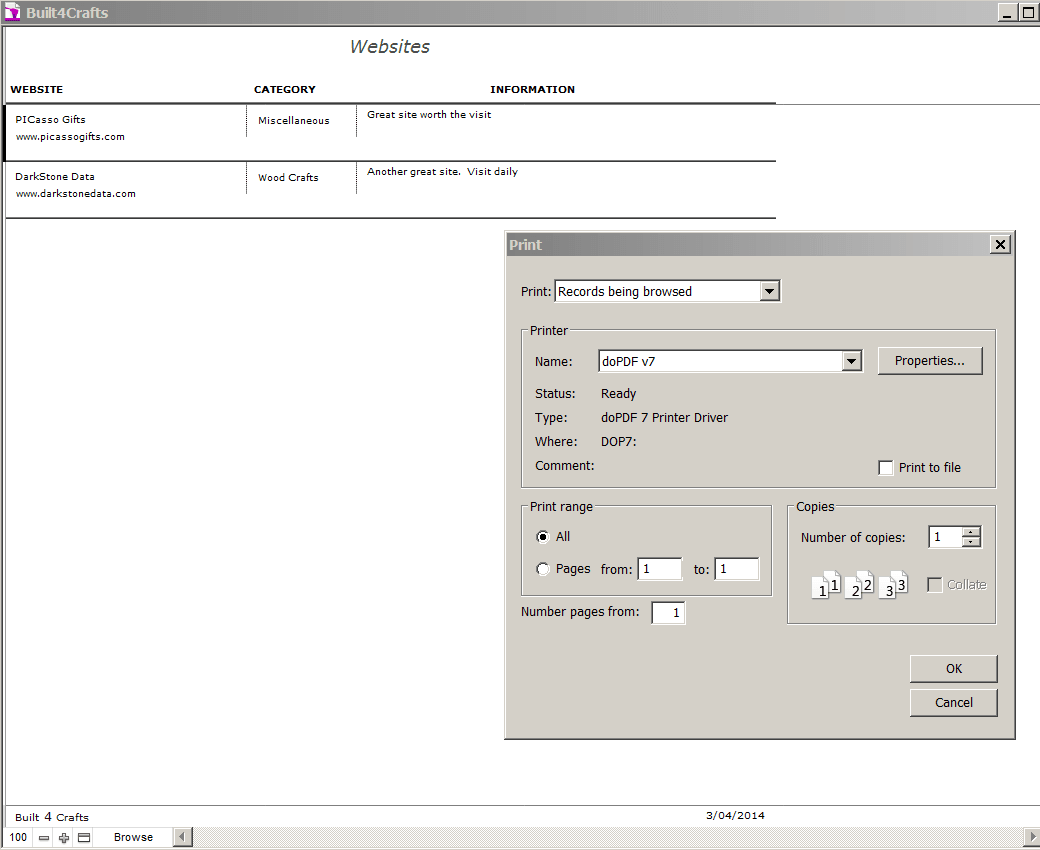Click the Built4Crafts application icon

(x=12, y=12)
